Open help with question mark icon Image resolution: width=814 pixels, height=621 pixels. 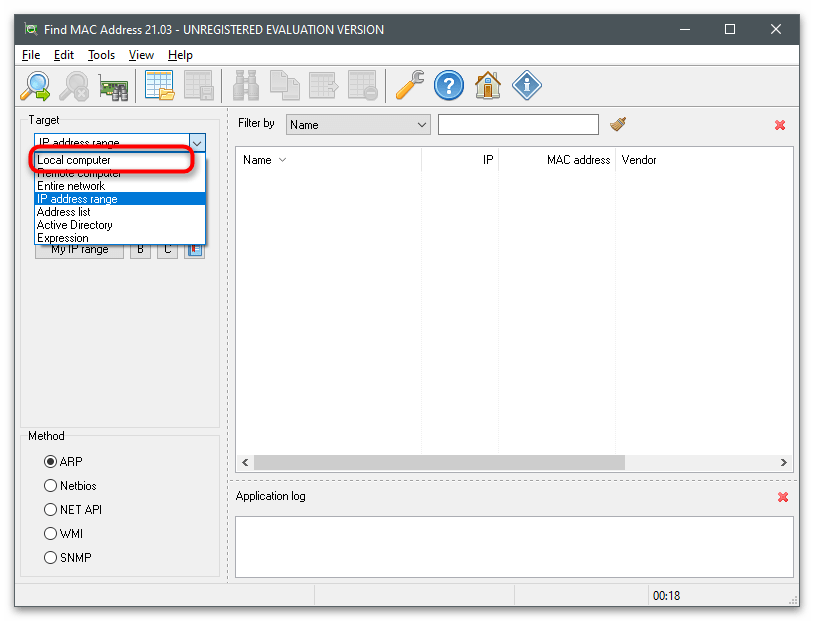pyautogui.click(x=449, y=85)
